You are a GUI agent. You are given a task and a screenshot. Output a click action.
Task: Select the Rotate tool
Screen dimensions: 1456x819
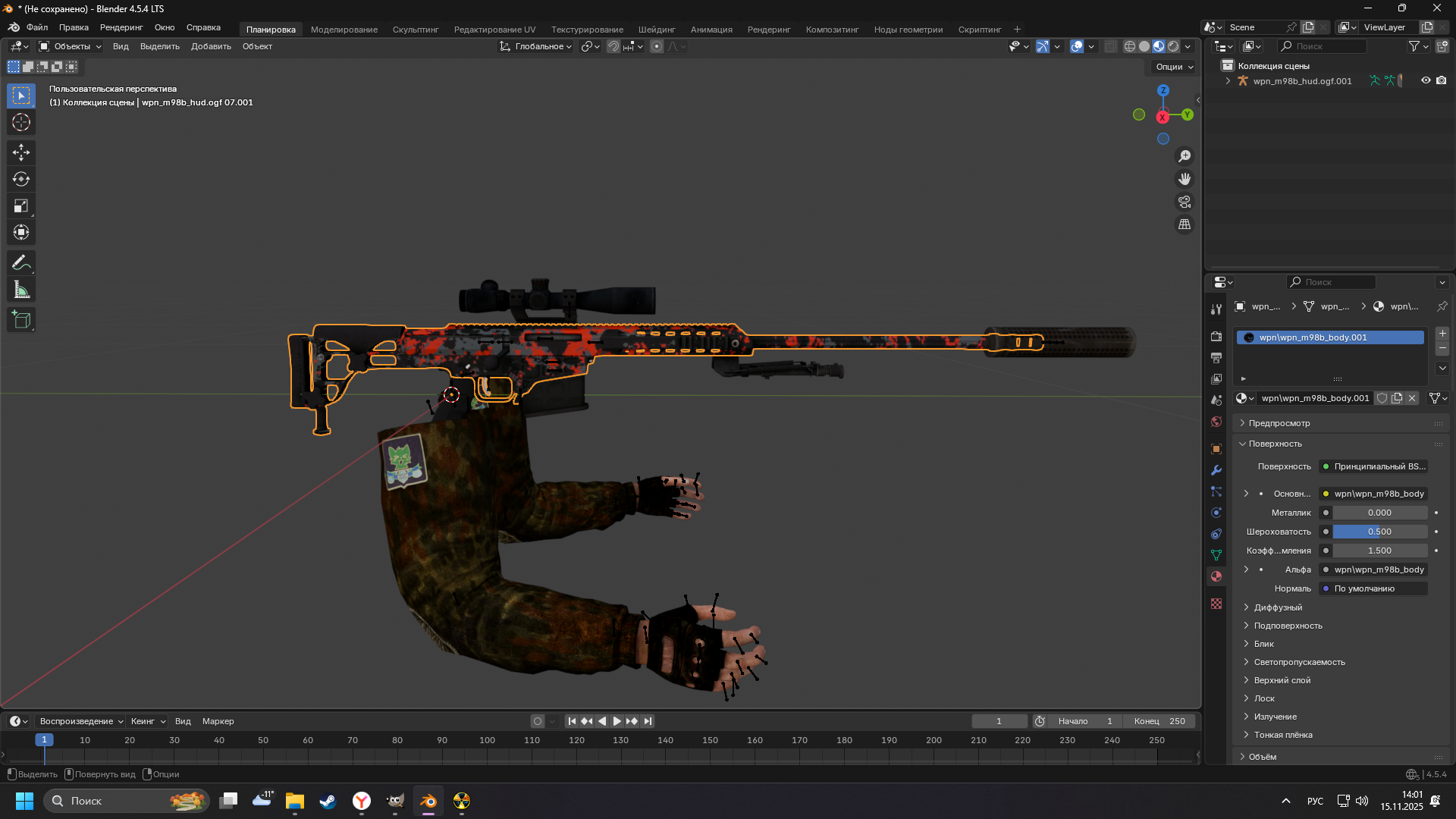20,180
